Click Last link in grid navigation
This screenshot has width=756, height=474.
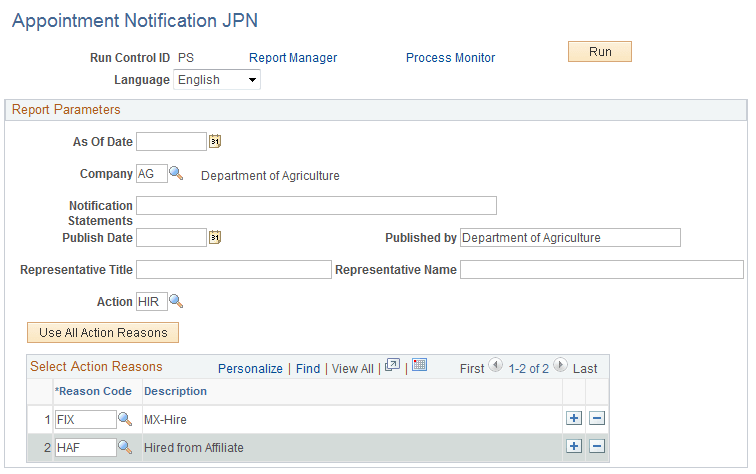coord(585,369)
